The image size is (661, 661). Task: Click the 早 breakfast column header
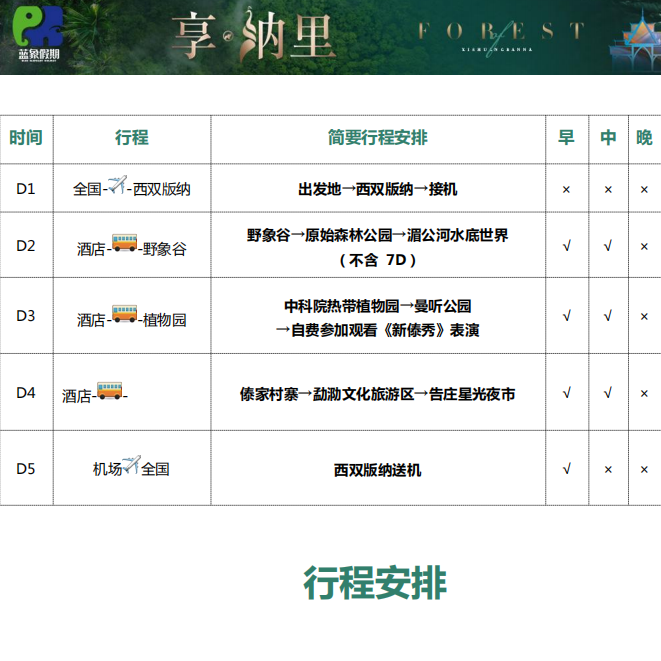pyautogui.click(x=567, y=138)
